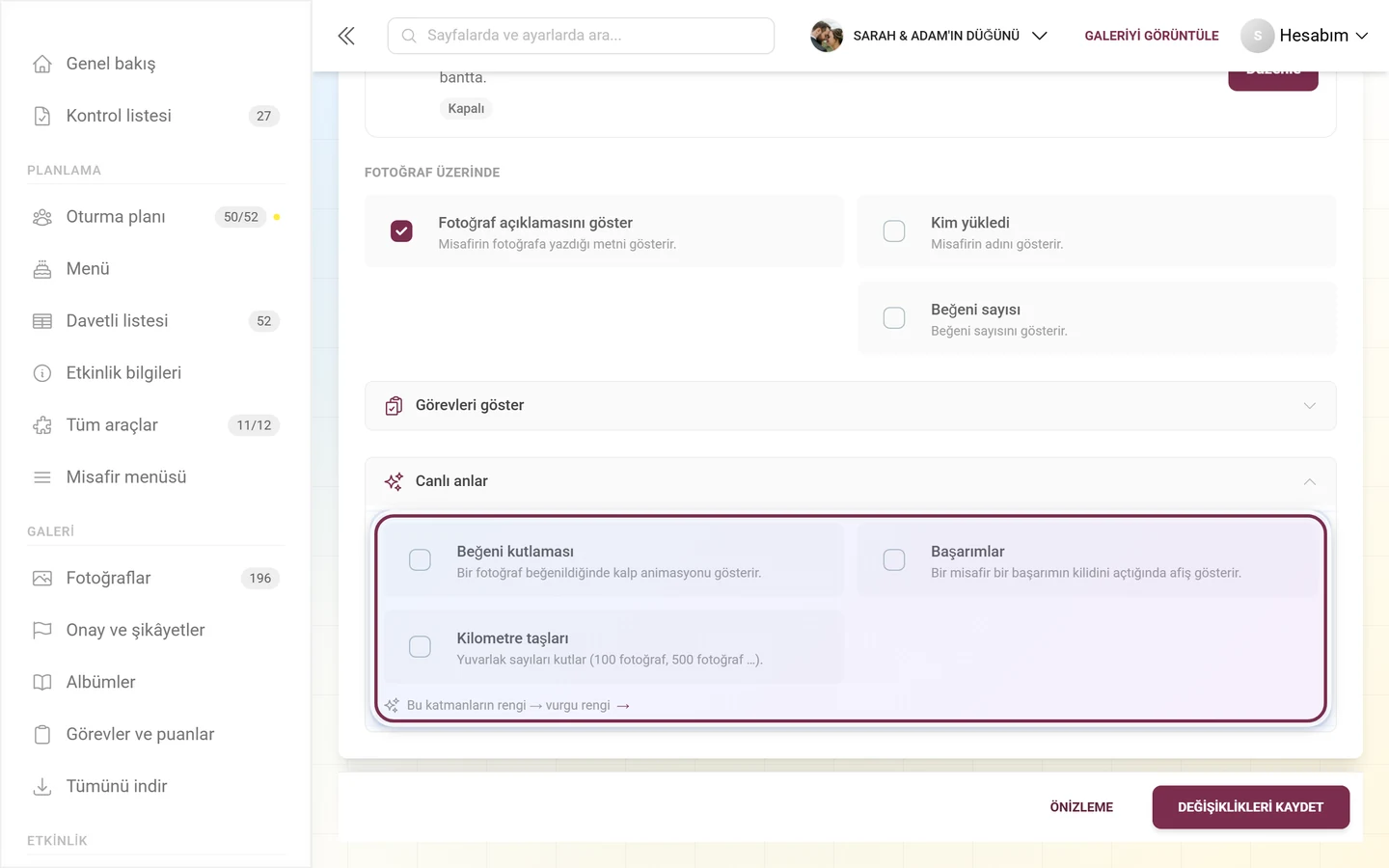Image resolution: width=1389 pixels, height=868 pixels.
Task: Click the Önizleme button
Action: (1081, 807)
